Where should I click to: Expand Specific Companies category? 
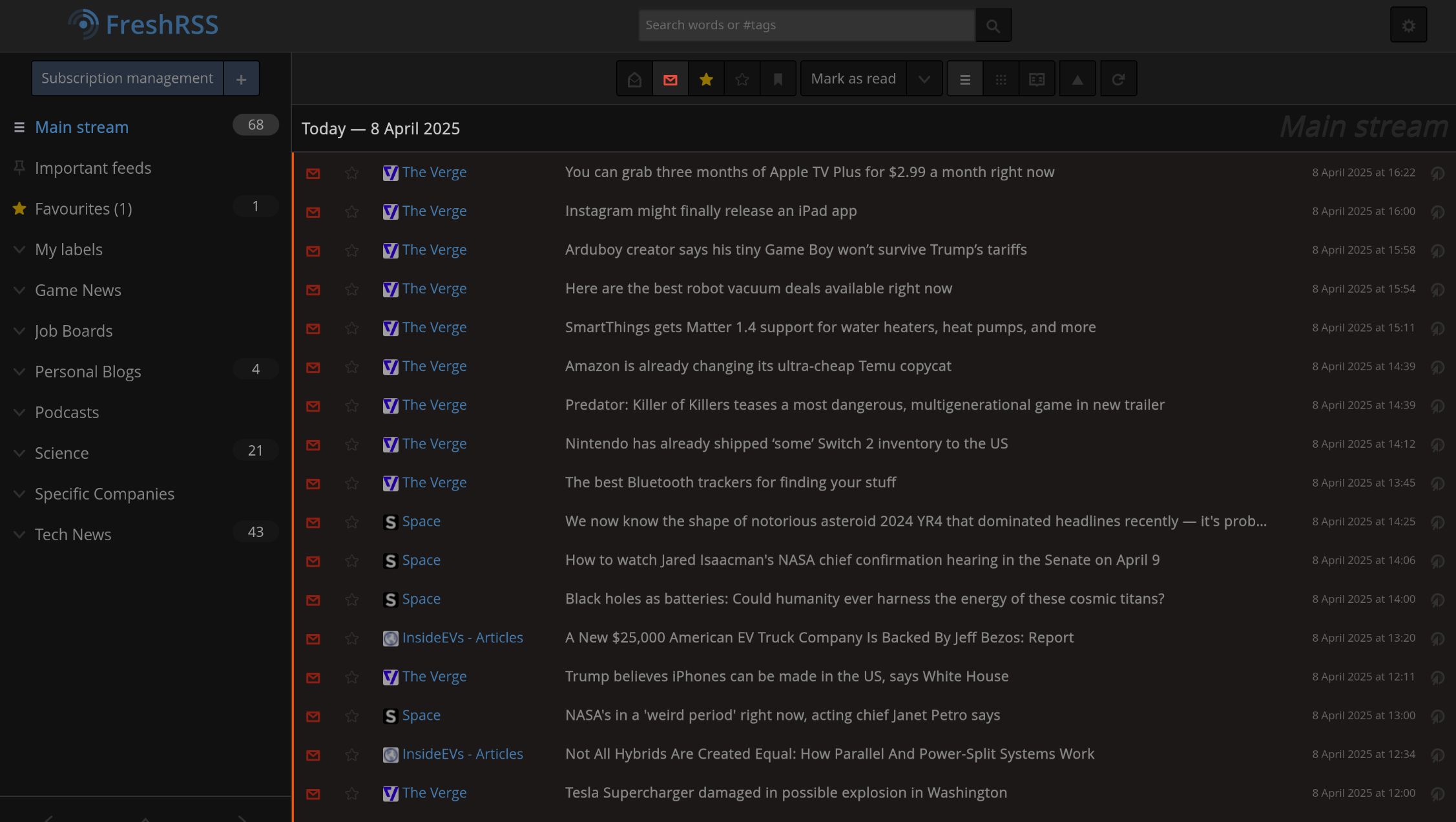pos(19,494)
